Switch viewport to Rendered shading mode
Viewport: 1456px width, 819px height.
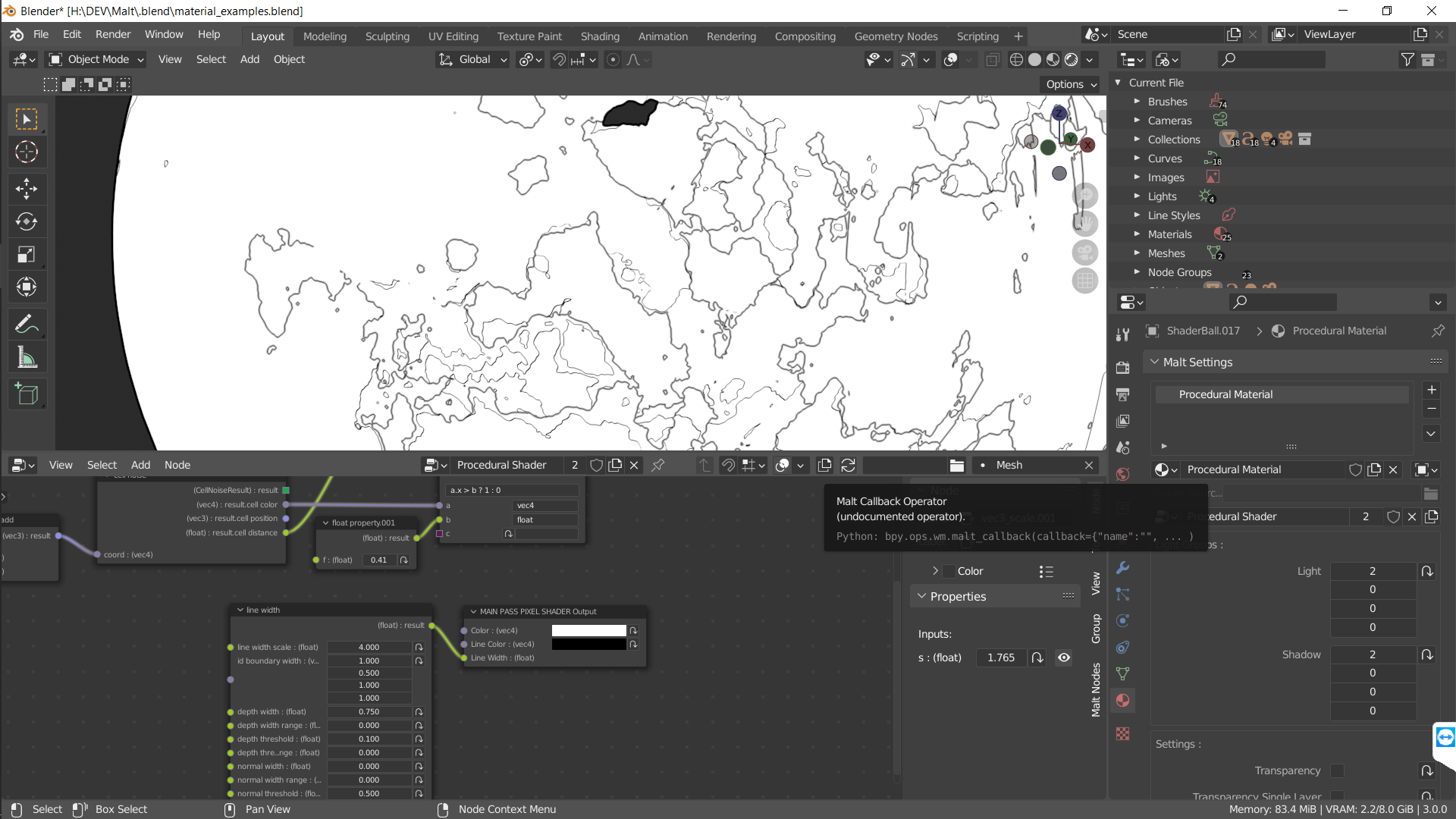[1071, 59]
